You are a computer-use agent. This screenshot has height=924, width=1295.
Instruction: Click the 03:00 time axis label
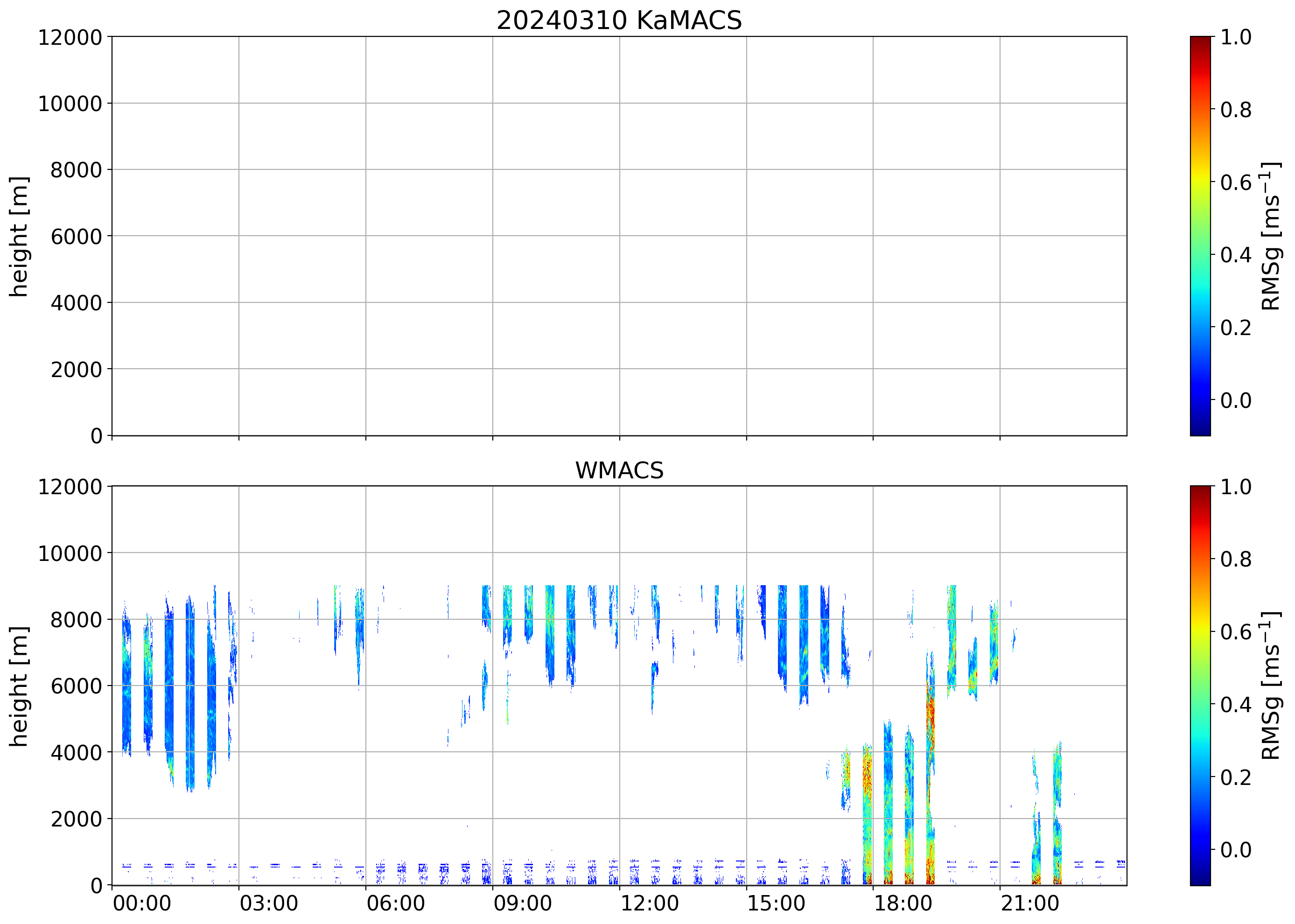tap(268, 903)
